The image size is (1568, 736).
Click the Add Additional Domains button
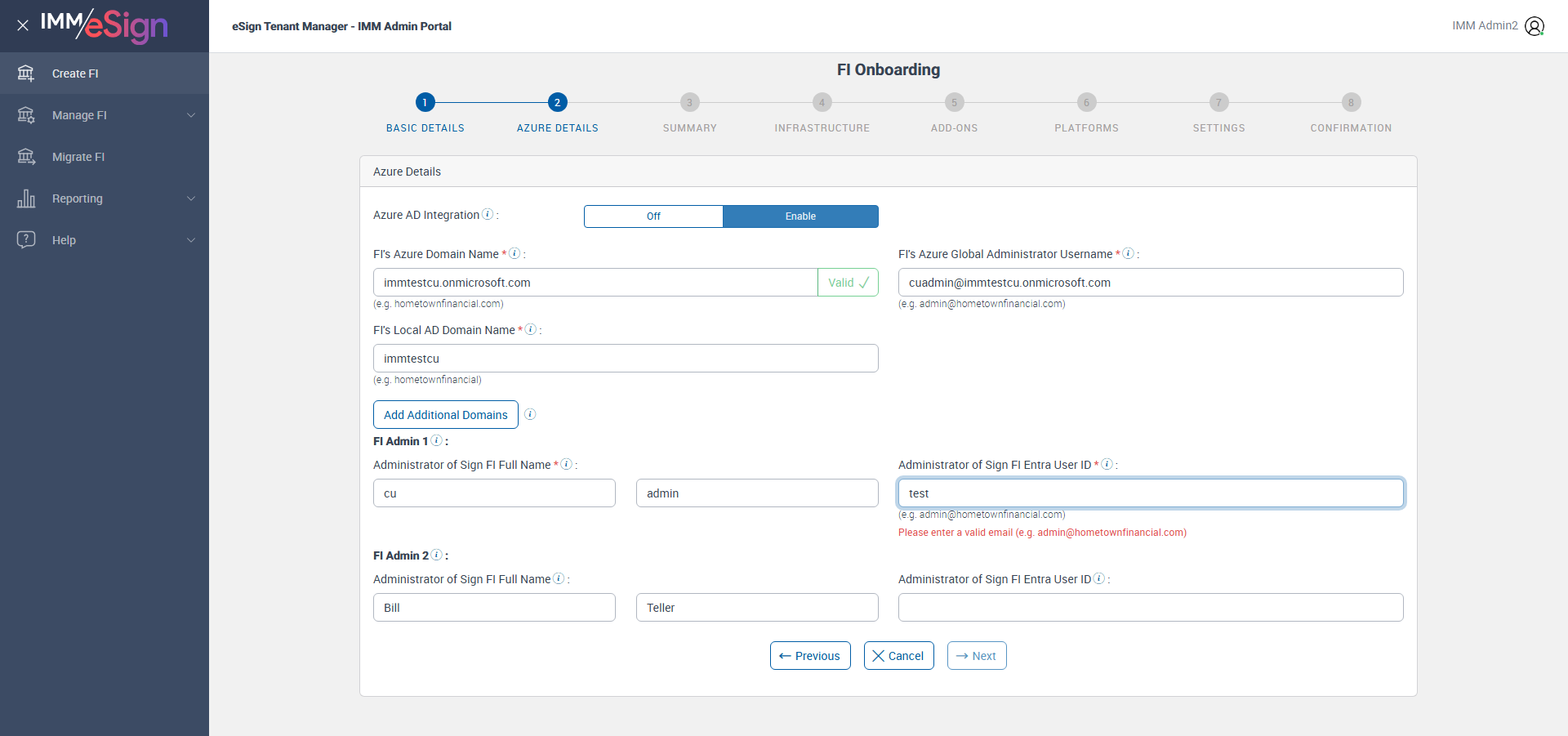446,415
